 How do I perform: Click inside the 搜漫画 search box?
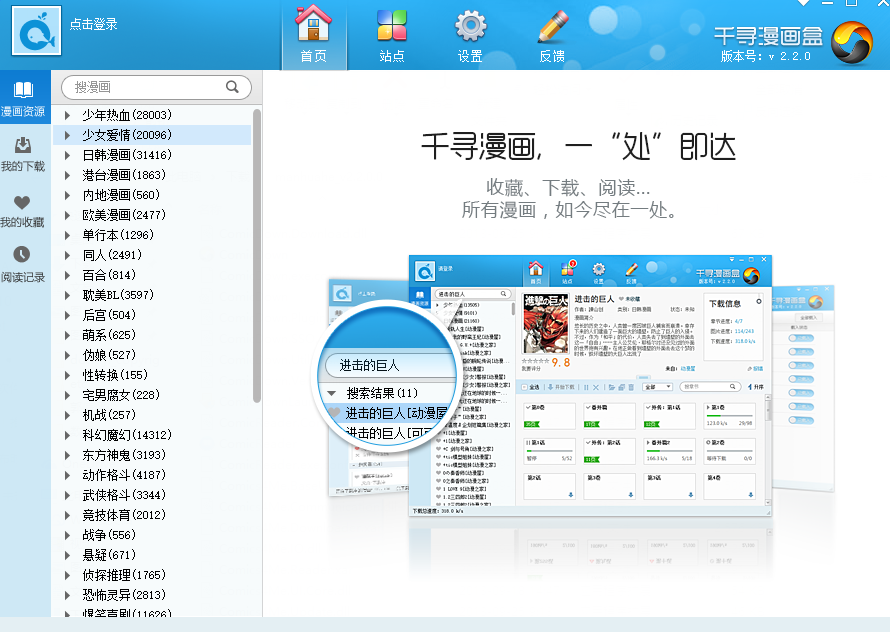pos(140,87)
